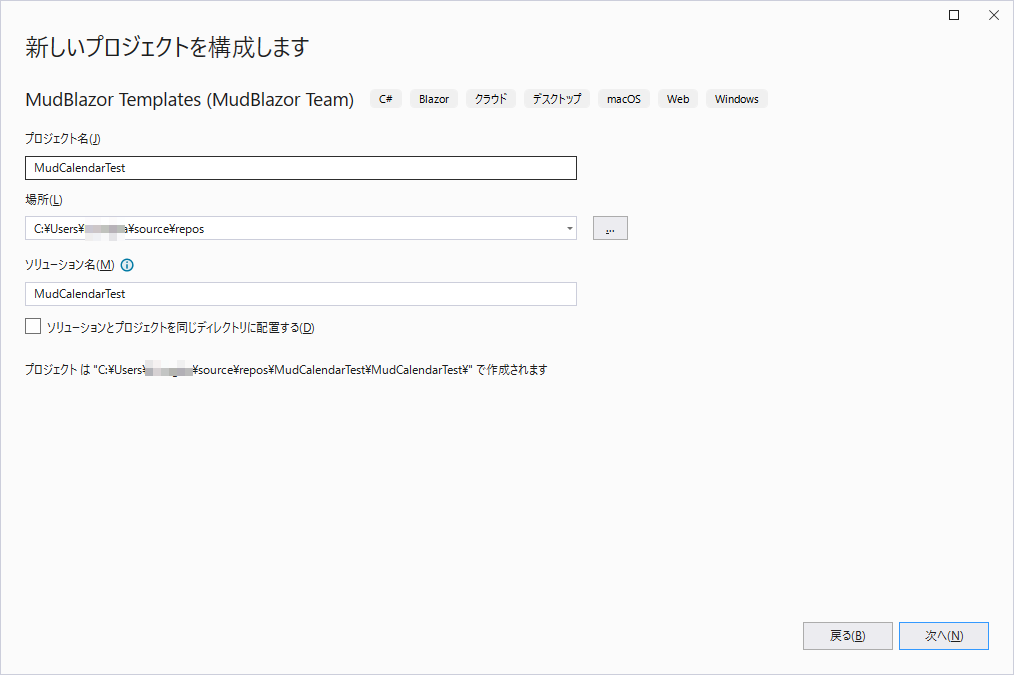Viewport: 1014px width, 675px height.
Task: Close the configure project dialog
Action: (994, 15)
